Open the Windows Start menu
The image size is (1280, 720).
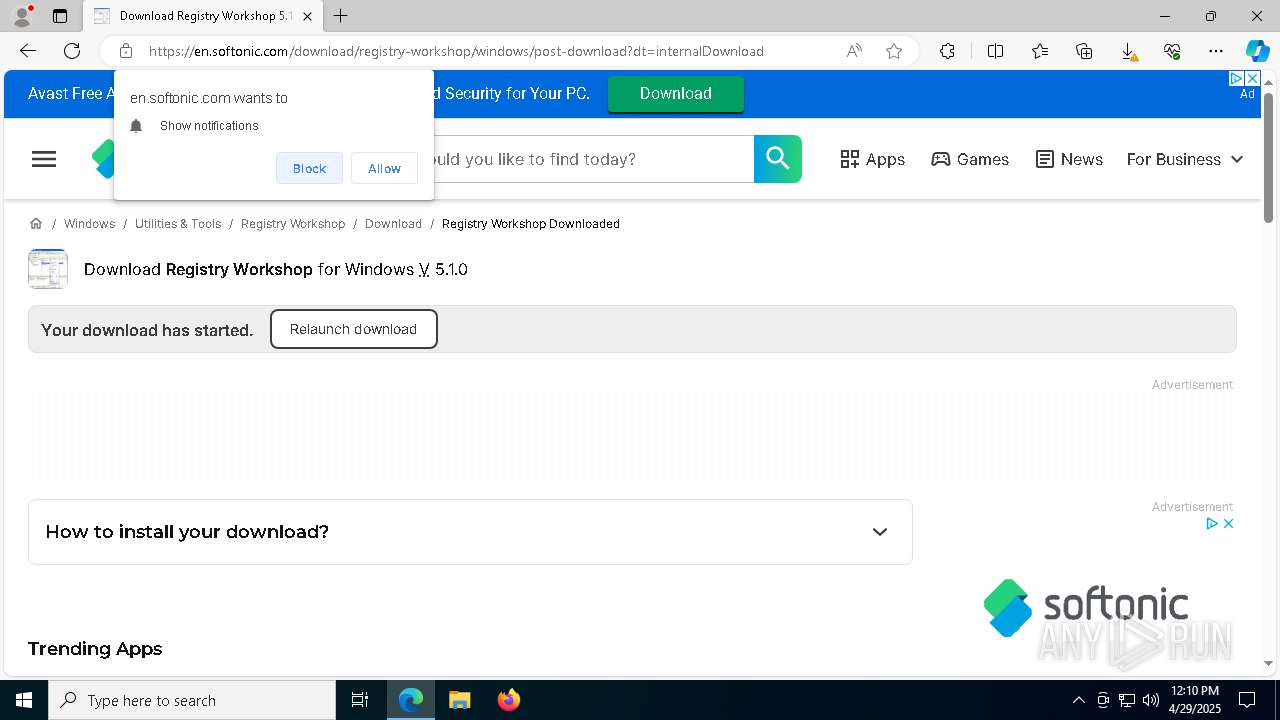[24, 700]
